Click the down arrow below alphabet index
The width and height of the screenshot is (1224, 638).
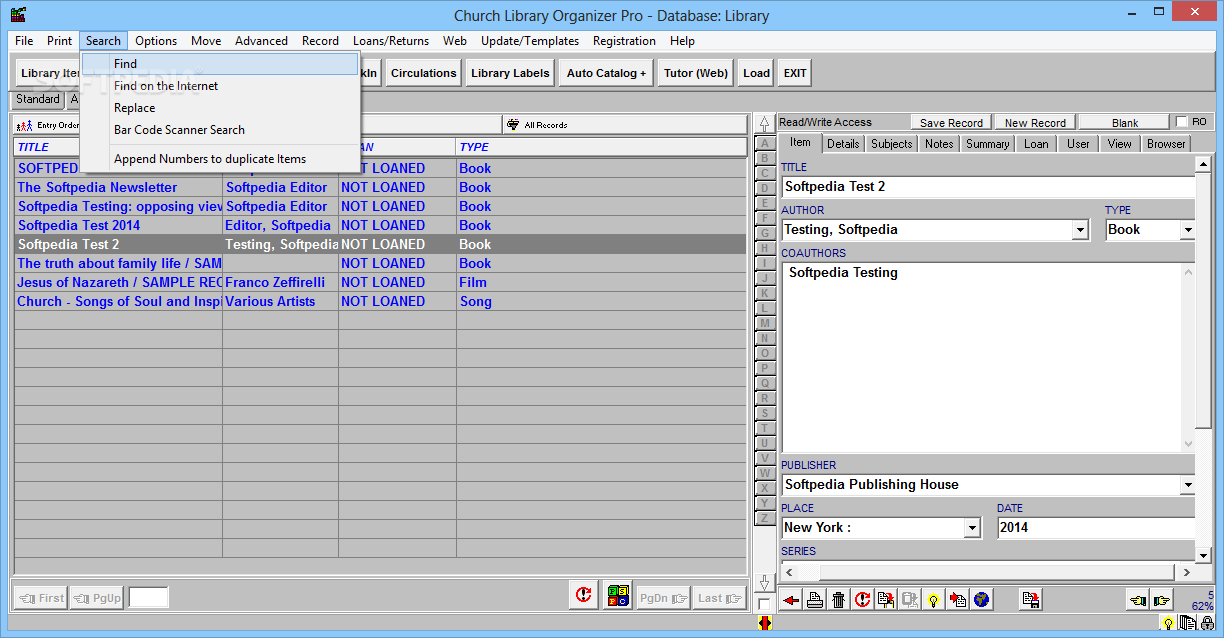765,581
